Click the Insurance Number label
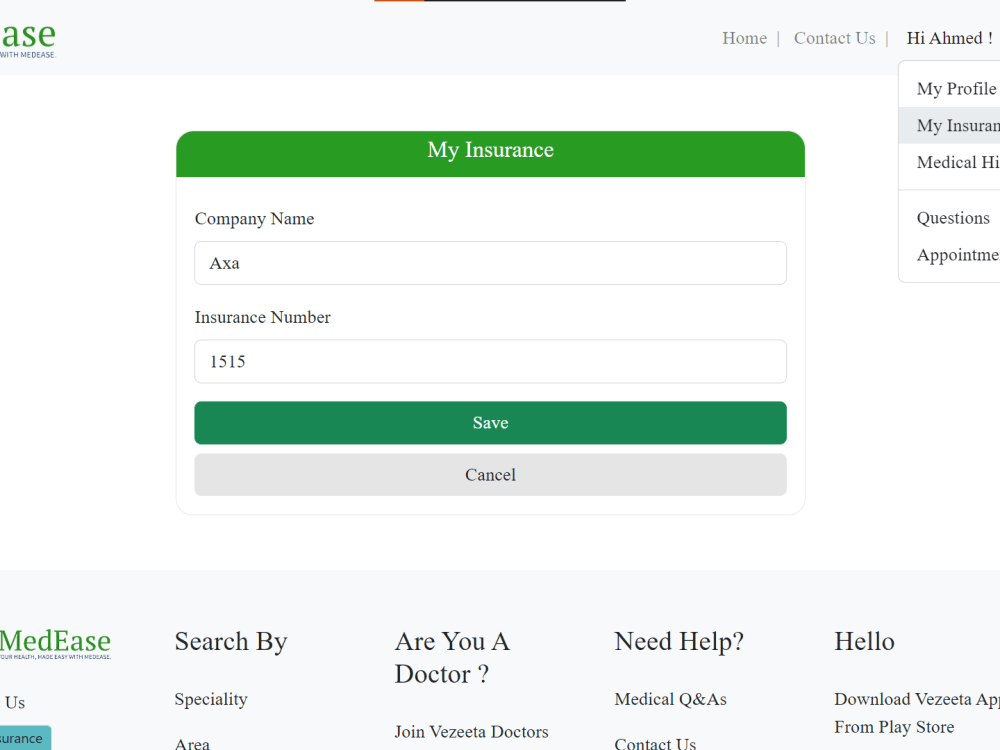Viewport: 1000px width, 750px height. pyautogui.click(x=262, y=317)
